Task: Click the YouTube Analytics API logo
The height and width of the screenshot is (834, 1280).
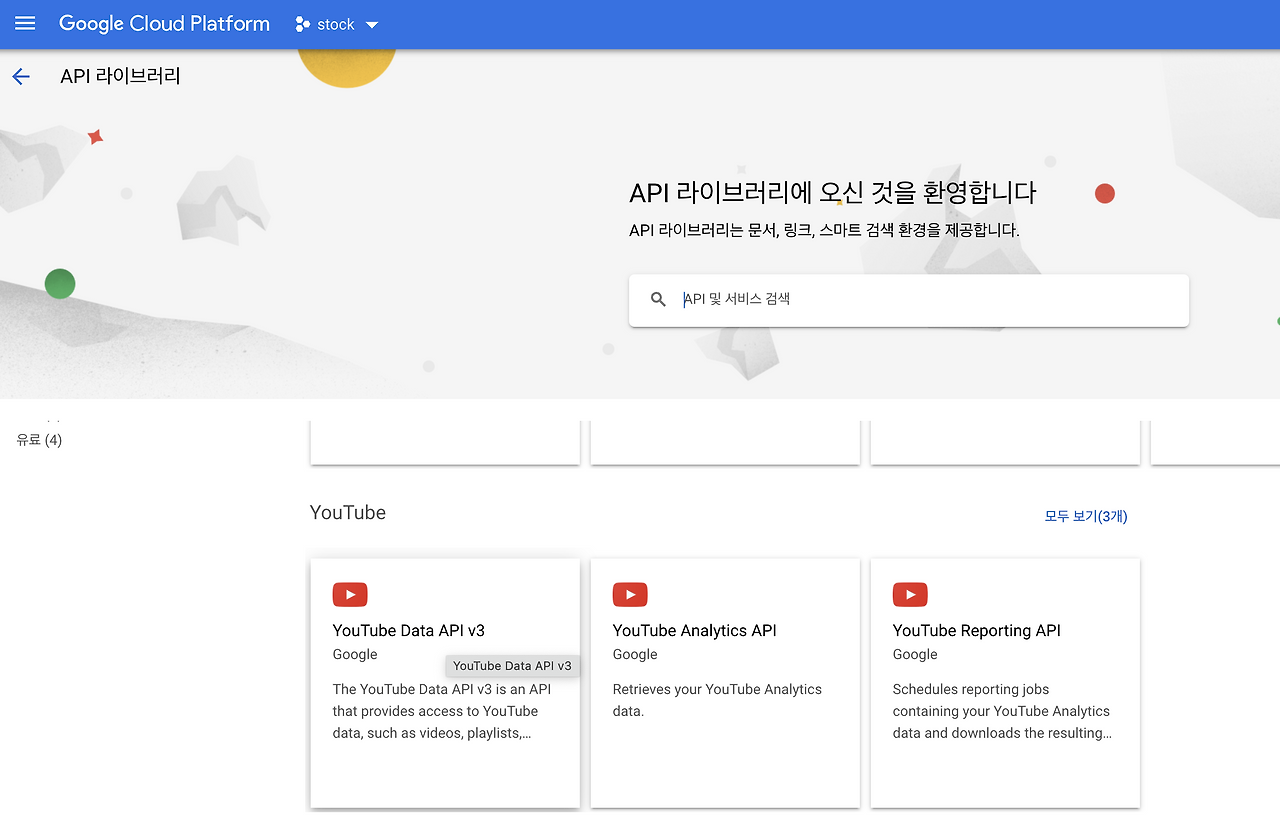Action: click(630, 595)
